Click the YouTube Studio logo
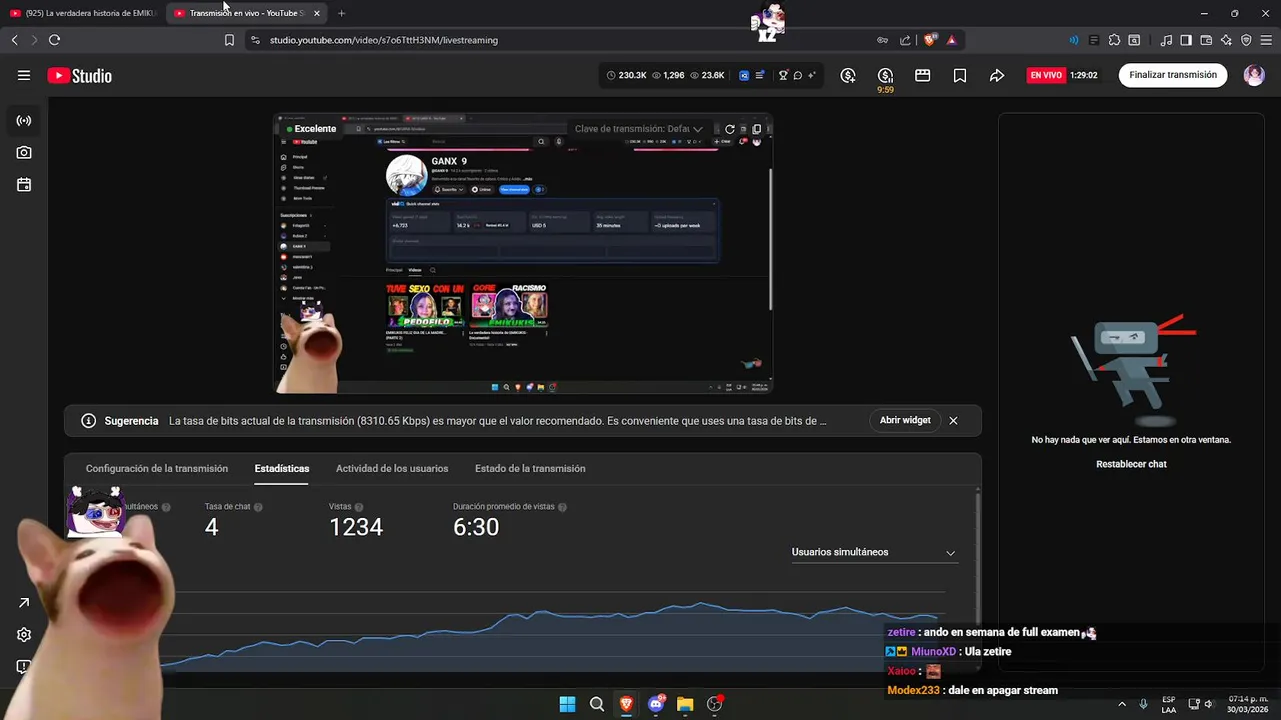This screenshot has width=1281, height=720. 79,76
